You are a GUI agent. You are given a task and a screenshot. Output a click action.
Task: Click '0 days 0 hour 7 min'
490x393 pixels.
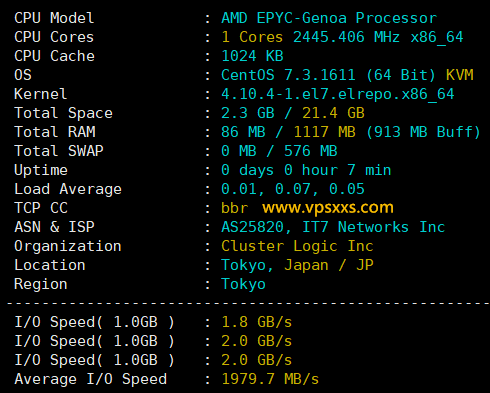306,170
